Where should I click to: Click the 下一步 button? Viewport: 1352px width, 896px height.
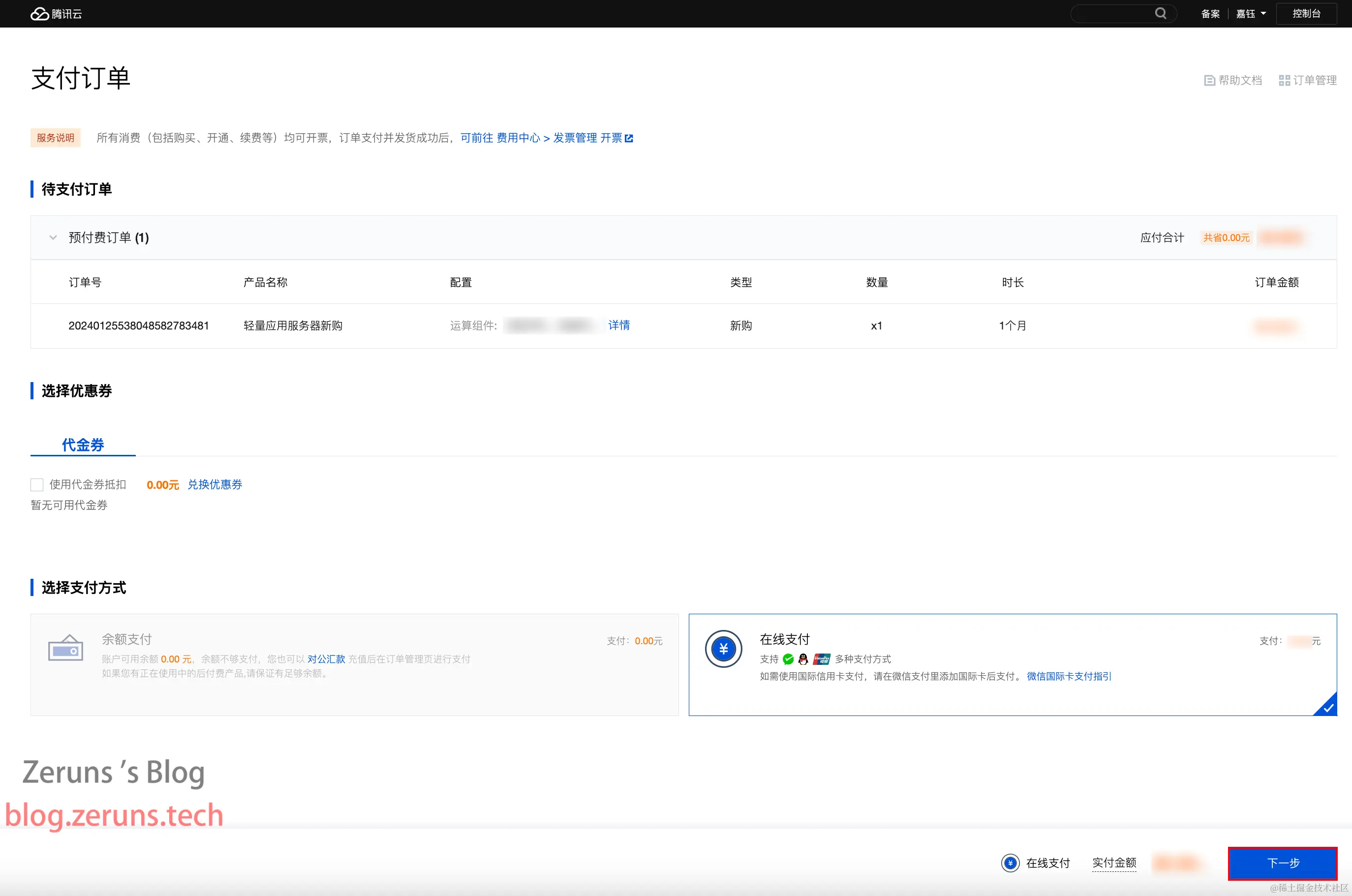1282,862
